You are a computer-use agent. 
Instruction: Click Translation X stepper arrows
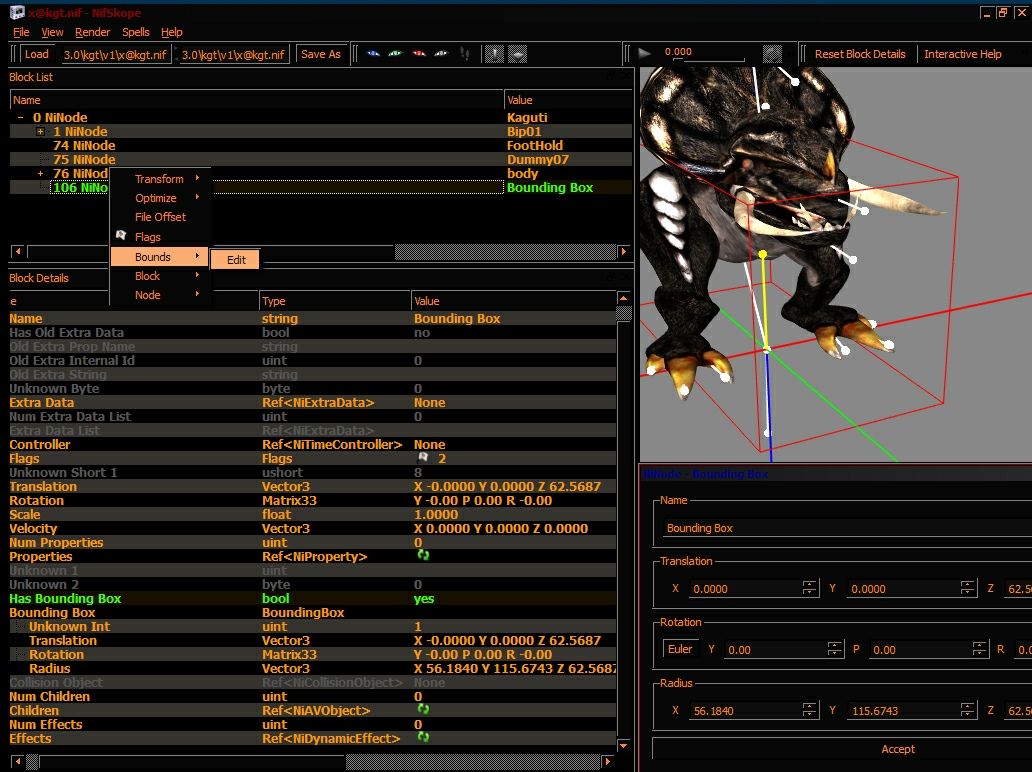point(810,588)
